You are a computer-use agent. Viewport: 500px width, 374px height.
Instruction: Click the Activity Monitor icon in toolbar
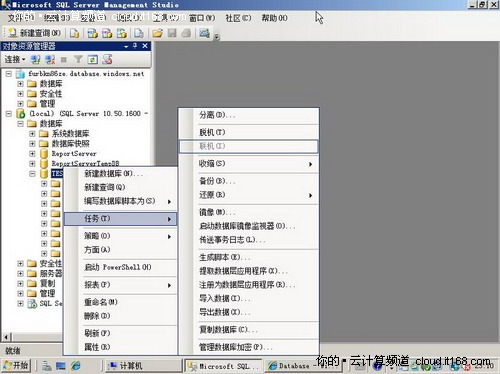[x=204, y=33]
